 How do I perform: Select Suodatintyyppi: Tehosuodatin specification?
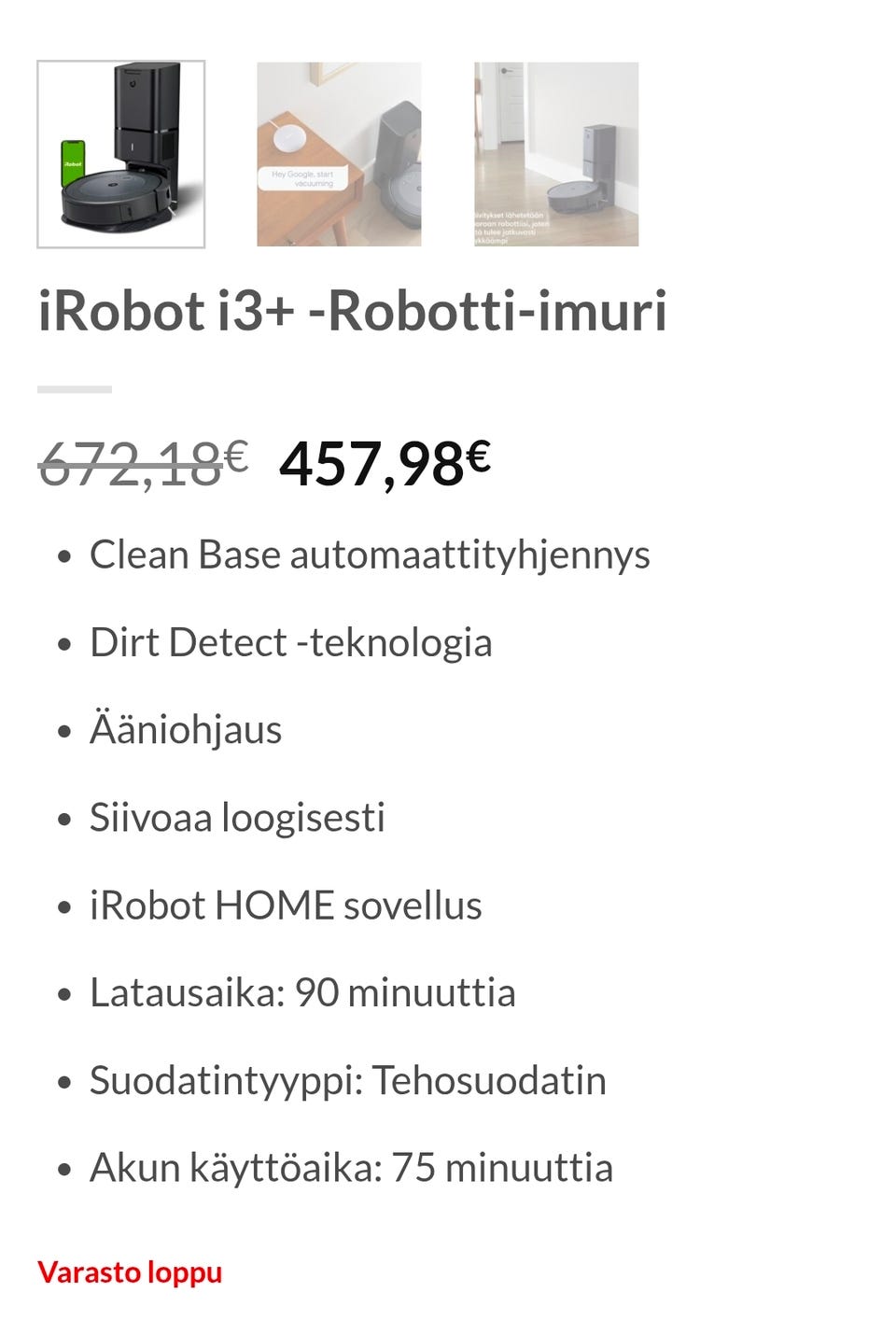point(347,1080)
